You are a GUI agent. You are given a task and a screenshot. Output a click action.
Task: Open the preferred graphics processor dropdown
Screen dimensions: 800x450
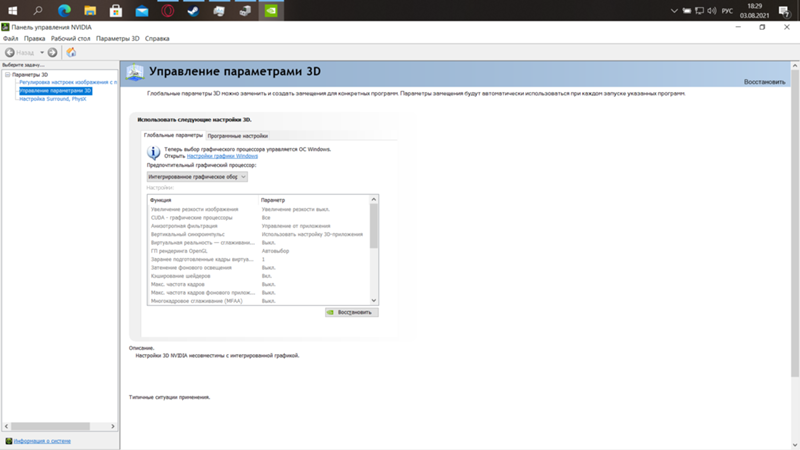point(197,177)
